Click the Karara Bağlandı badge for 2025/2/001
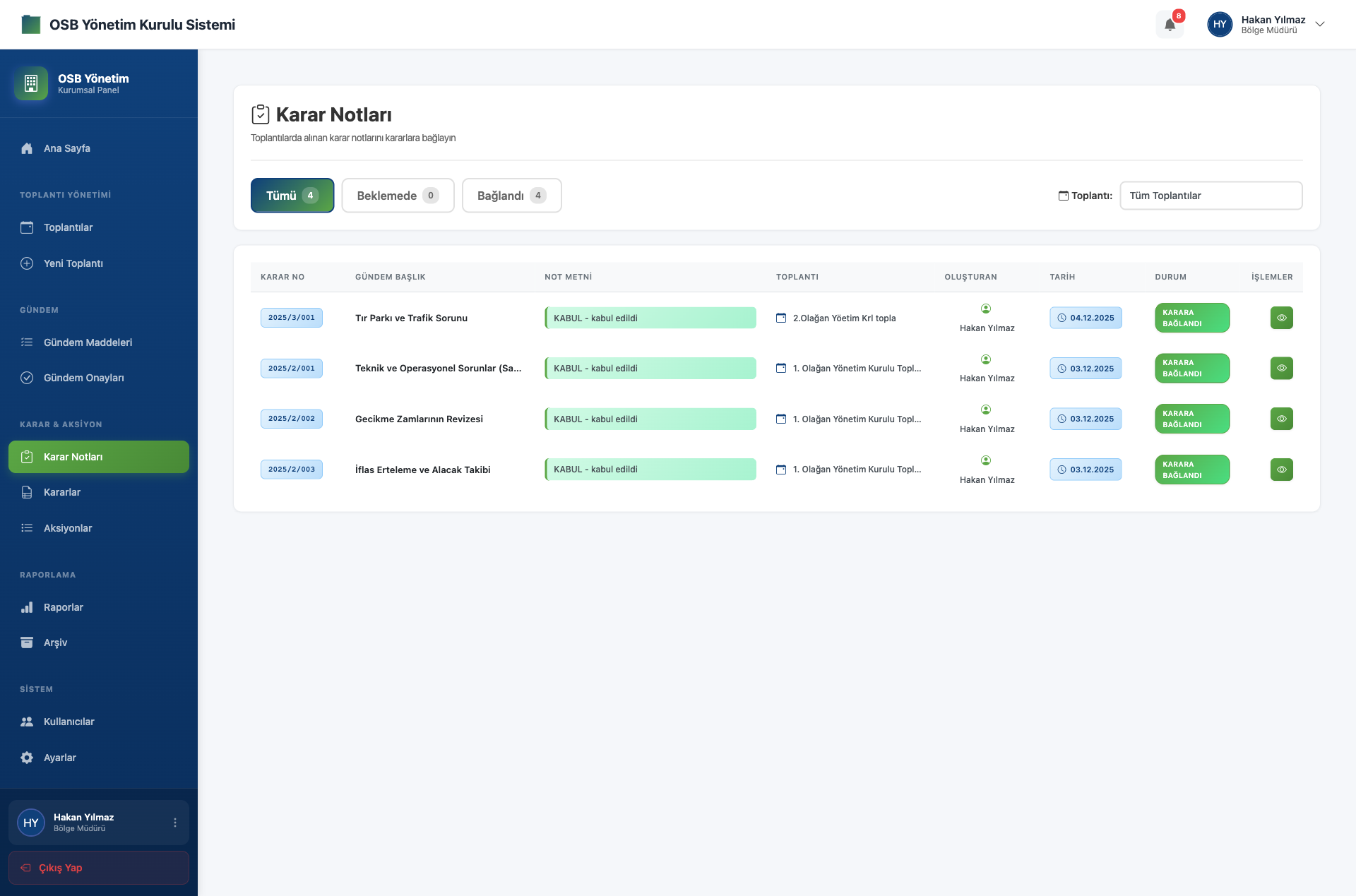This screenshot has height=896, width=1356. 1191,369
